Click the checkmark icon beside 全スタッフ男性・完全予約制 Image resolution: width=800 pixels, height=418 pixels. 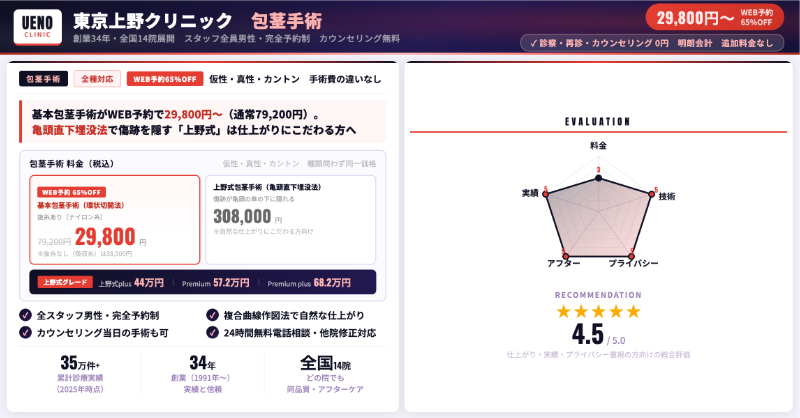click(x=25, y=315)
